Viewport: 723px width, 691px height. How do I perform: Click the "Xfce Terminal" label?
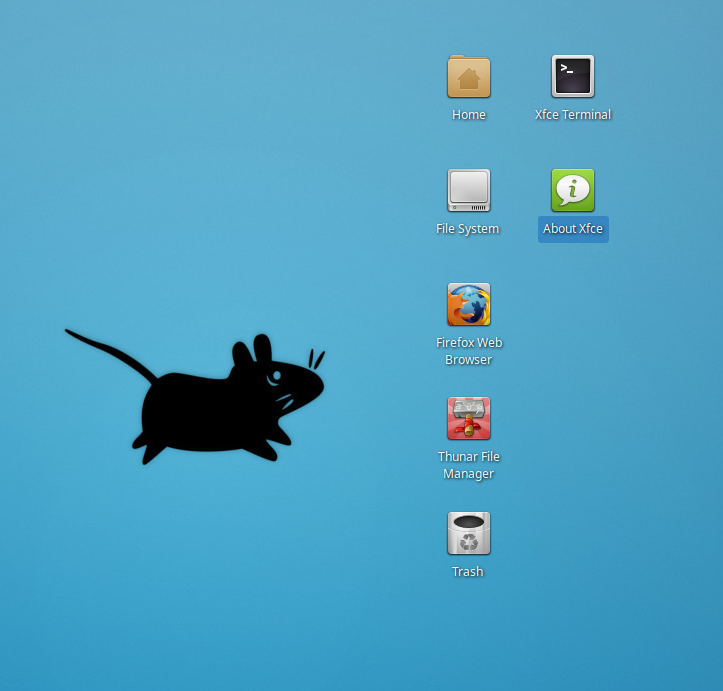click(573, 114)
